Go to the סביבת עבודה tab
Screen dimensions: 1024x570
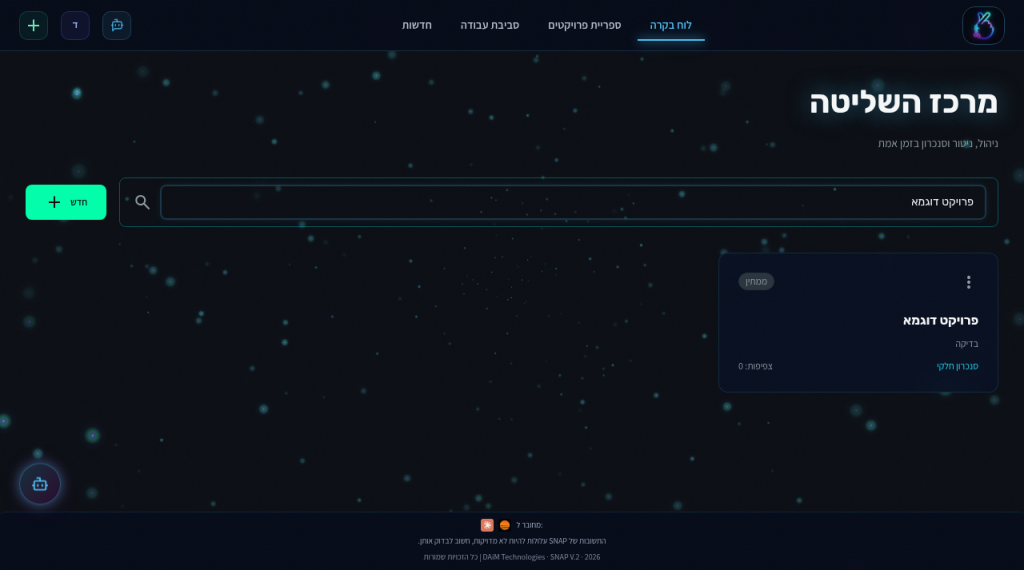click(490, 25)
